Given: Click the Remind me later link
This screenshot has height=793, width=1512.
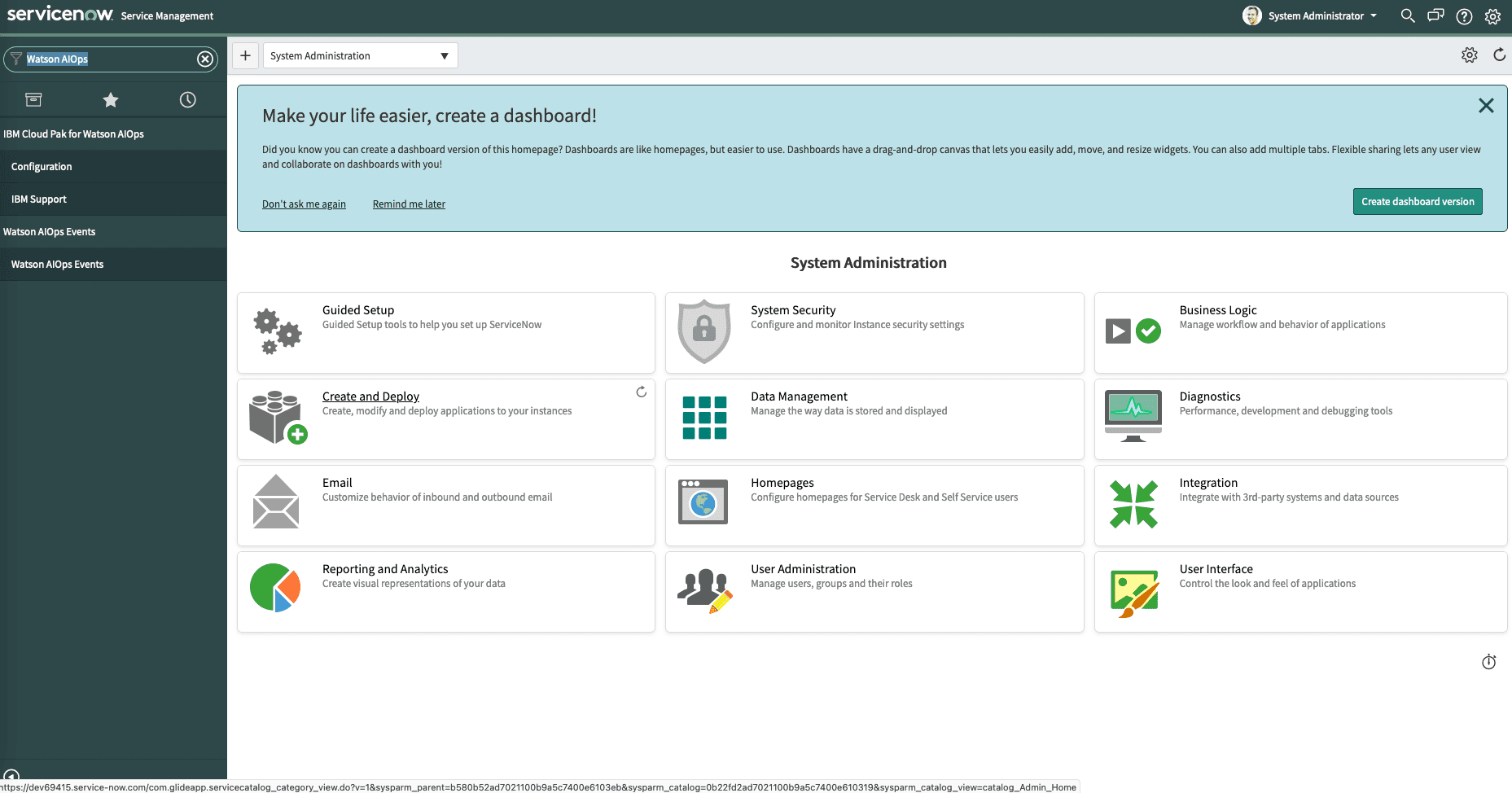Looking at the screenshot, I should [x=409, y=204].
